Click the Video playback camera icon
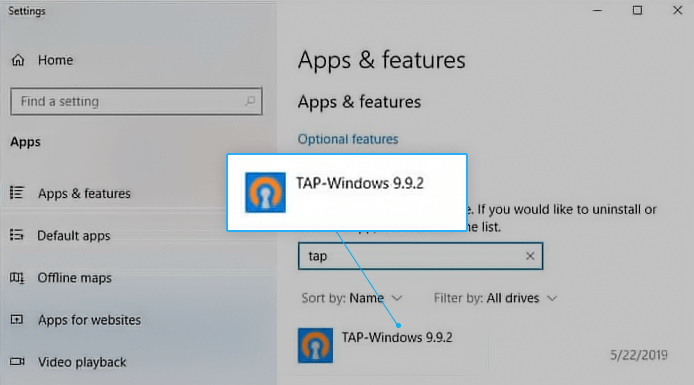The image size is (694, 385). pos(17,362)
